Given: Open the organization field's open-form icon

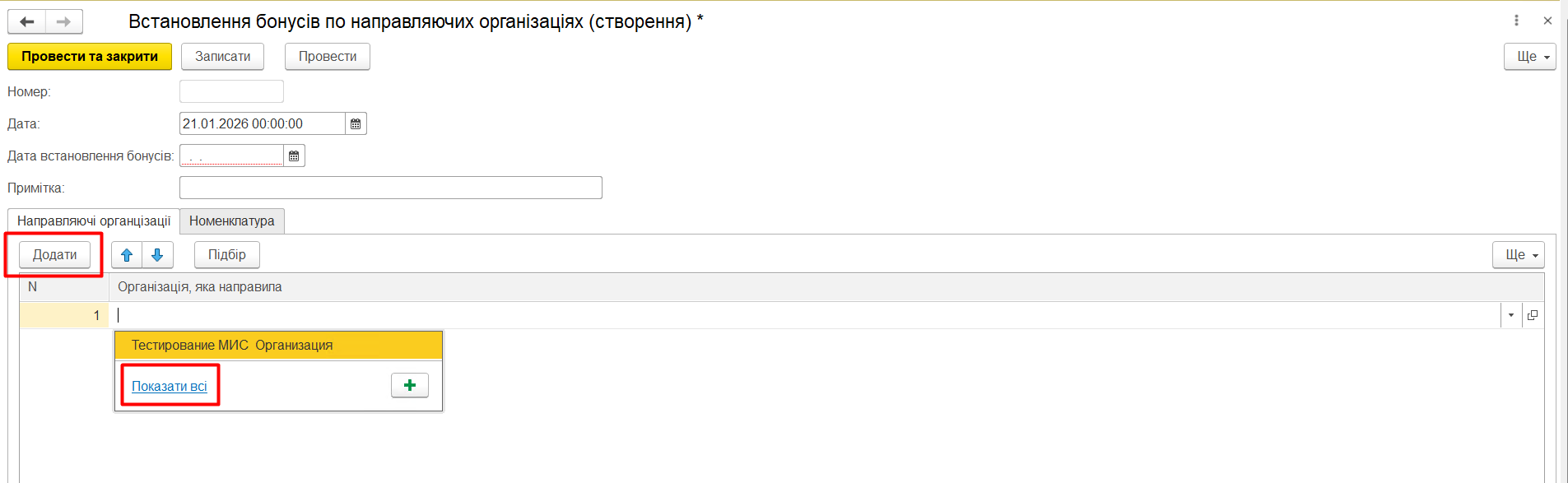Looking at the screenshot, I should click(1533, 315).
